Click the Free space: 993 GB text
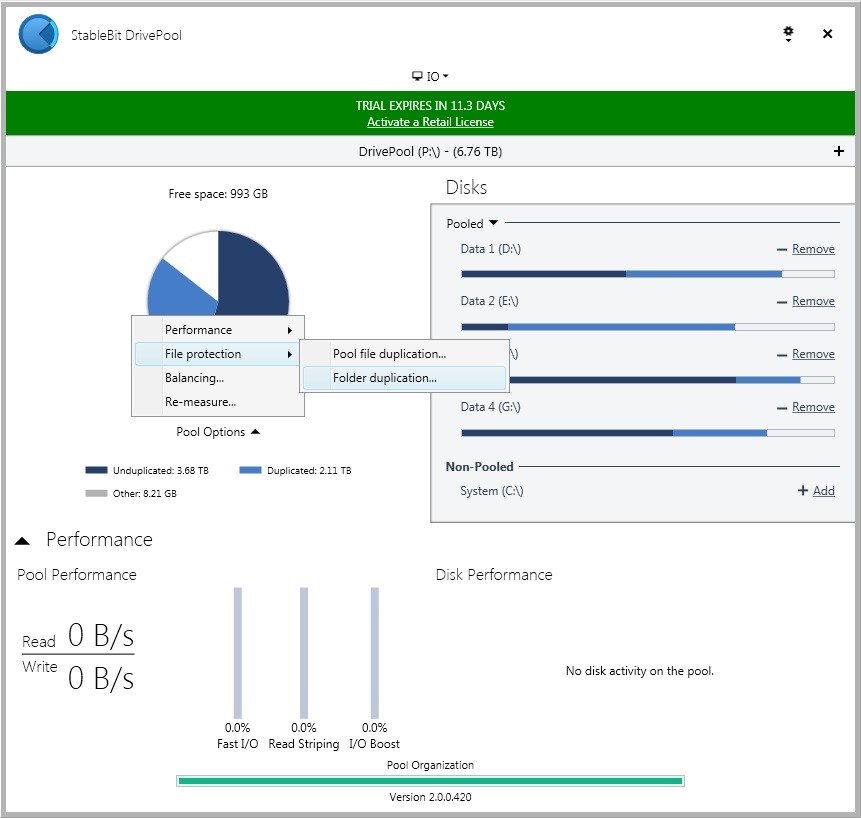Screen dimensions: 861x818 [x=218, y=194]
